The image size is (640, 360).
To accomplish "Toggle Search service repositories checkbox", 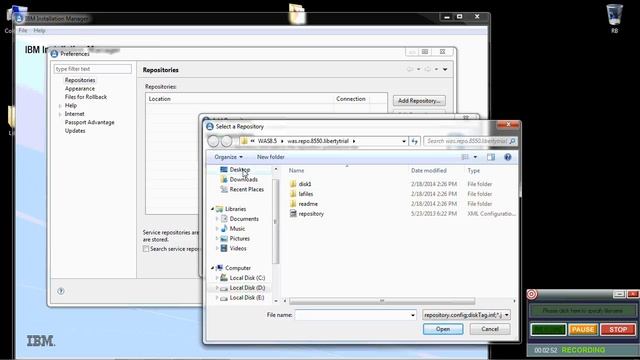I will [x=146, y=249].
